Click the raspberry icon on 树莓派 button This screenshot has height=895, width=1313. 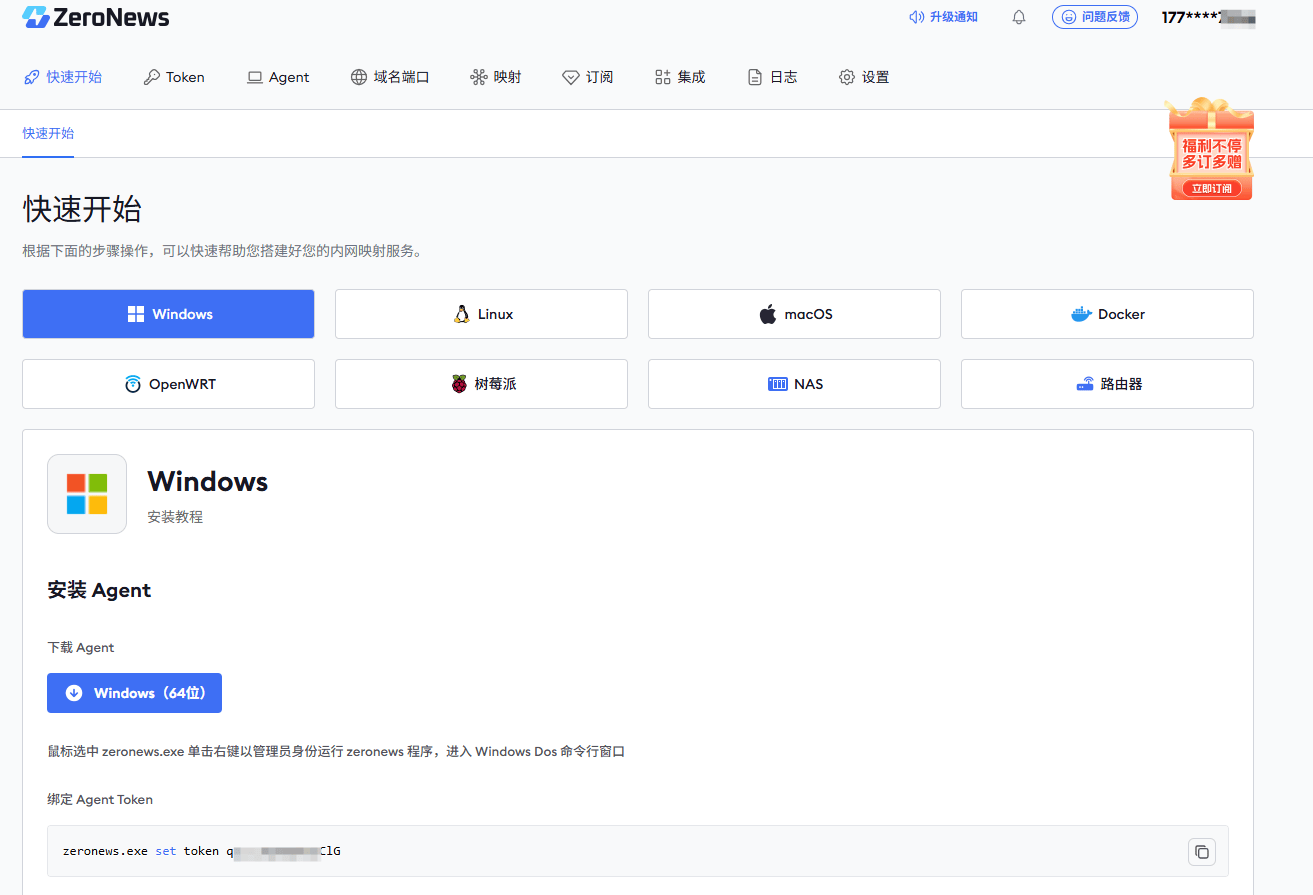tap(459, 384)
